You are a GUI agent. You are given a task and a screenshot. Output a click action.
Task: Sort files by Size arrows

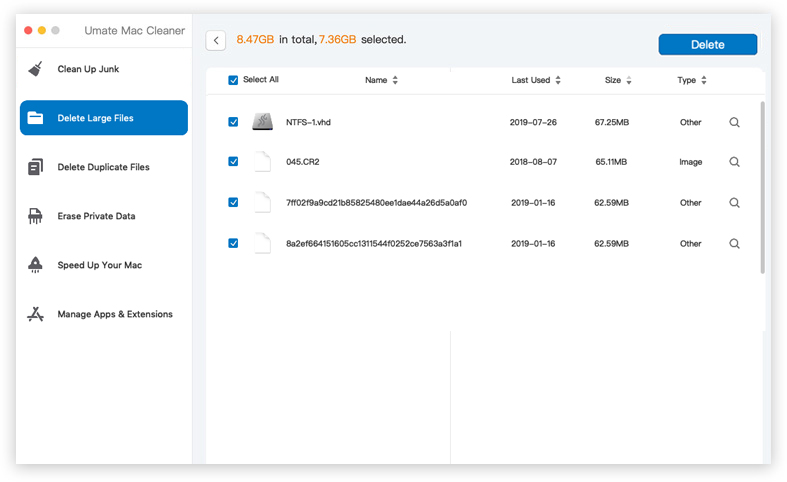628,80
